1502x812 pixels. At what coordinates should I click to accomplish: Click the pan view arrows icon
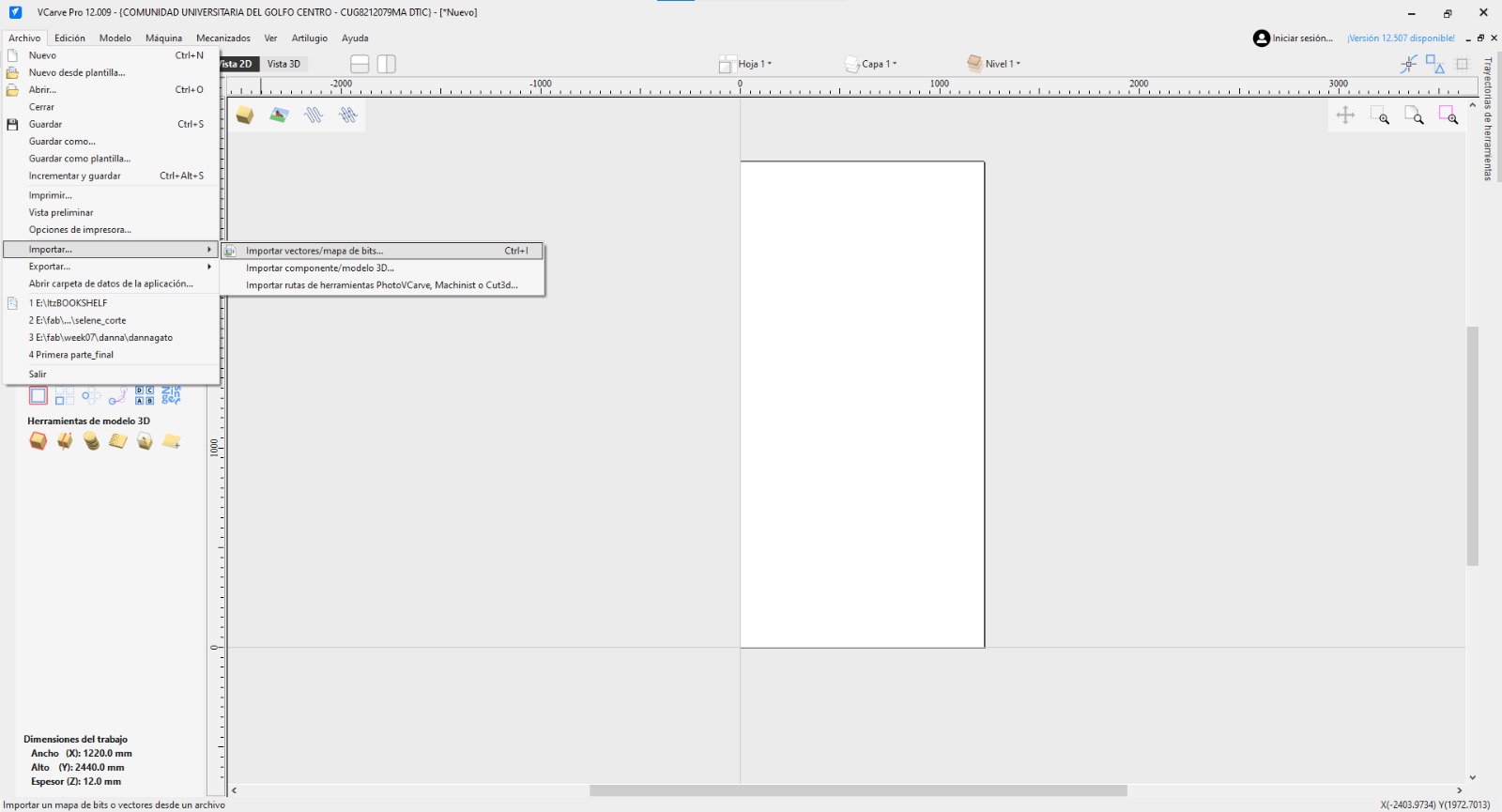pos(1345,115)
